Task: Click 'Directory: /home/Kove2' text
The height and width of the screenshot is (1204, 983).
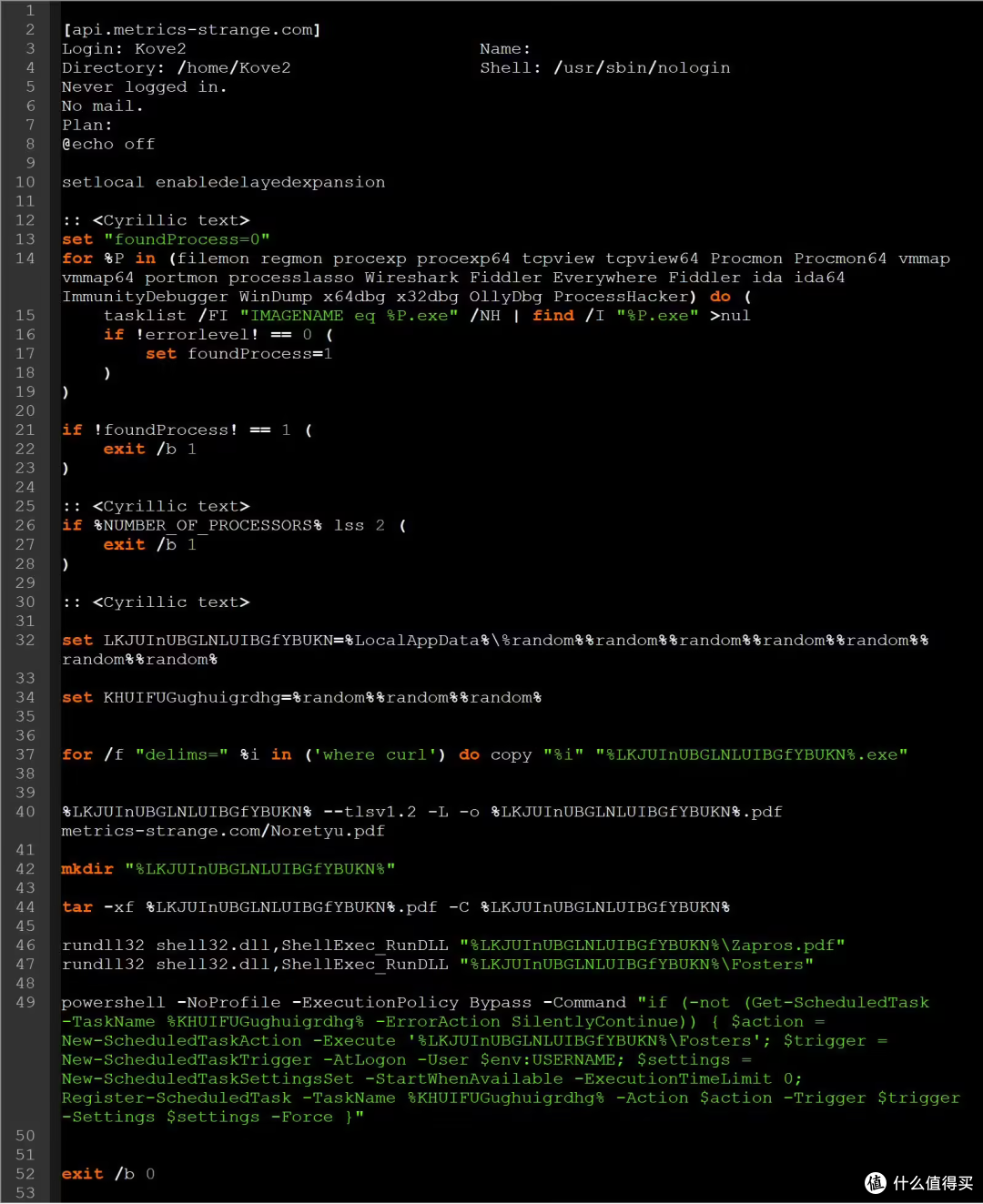Action: [x=177, y=68]
